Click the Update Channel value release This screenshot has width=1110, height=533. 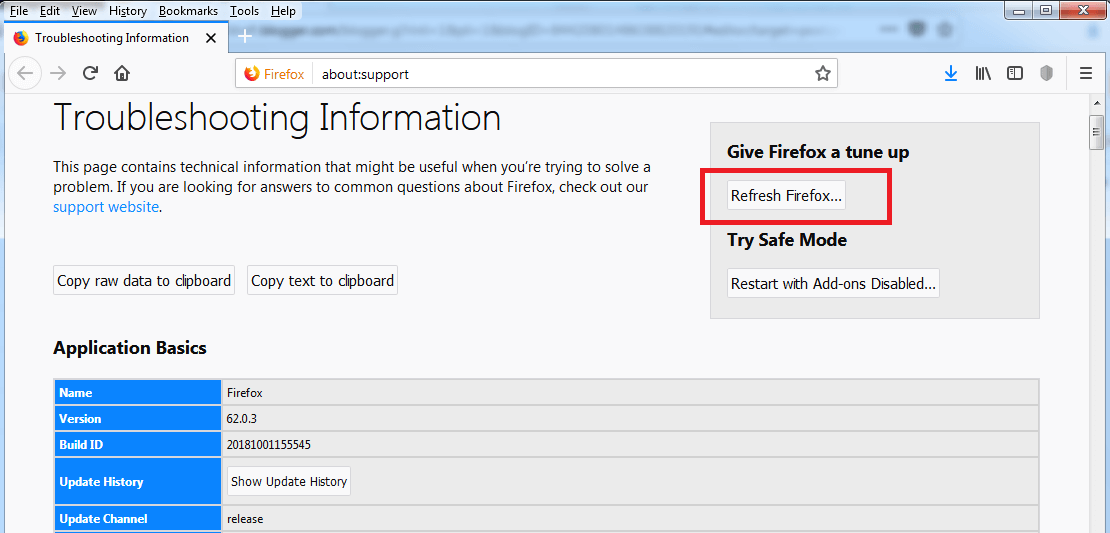click(245, 519)
